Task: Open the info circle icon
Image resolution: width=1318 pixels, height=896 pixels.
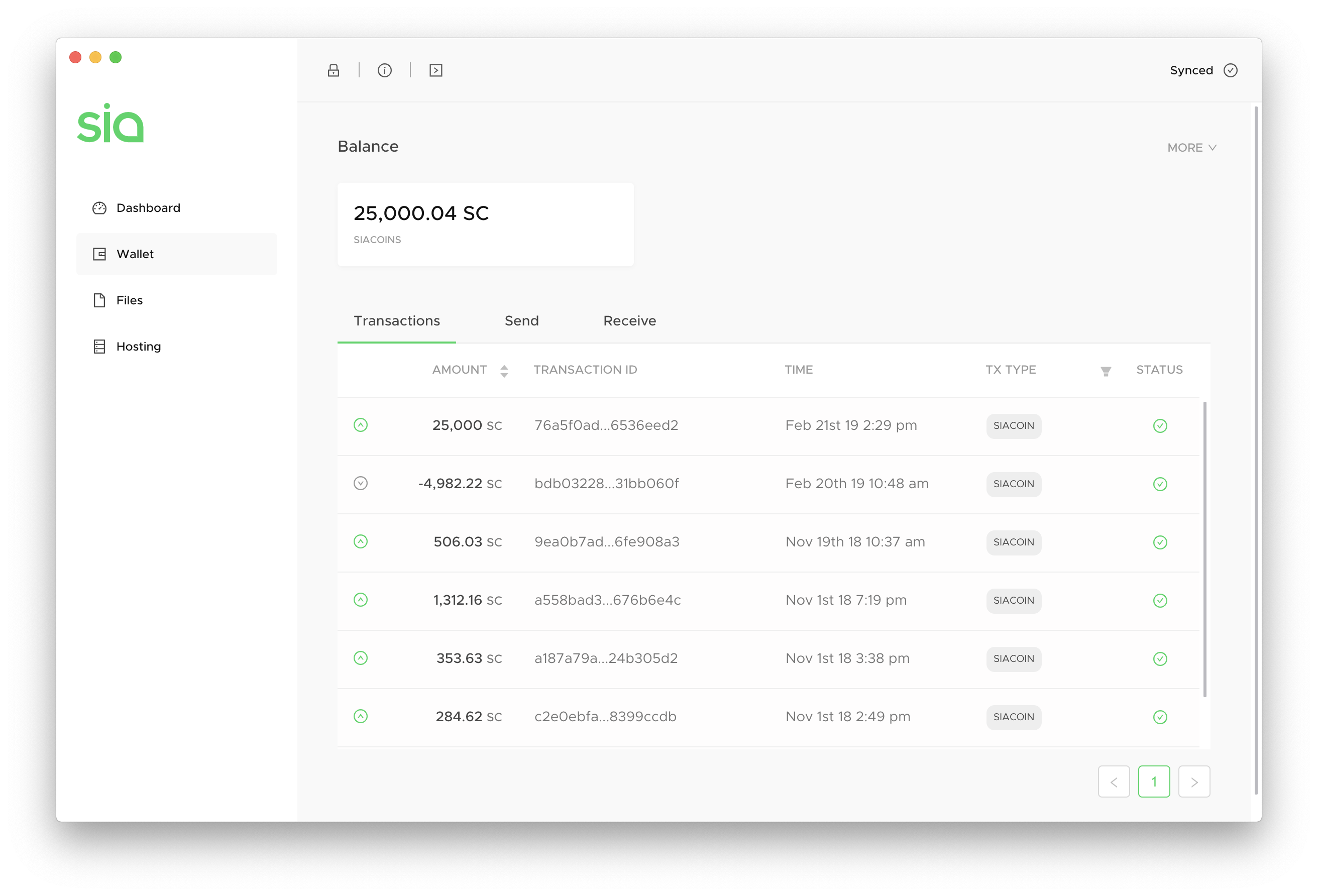Action: 385,70
